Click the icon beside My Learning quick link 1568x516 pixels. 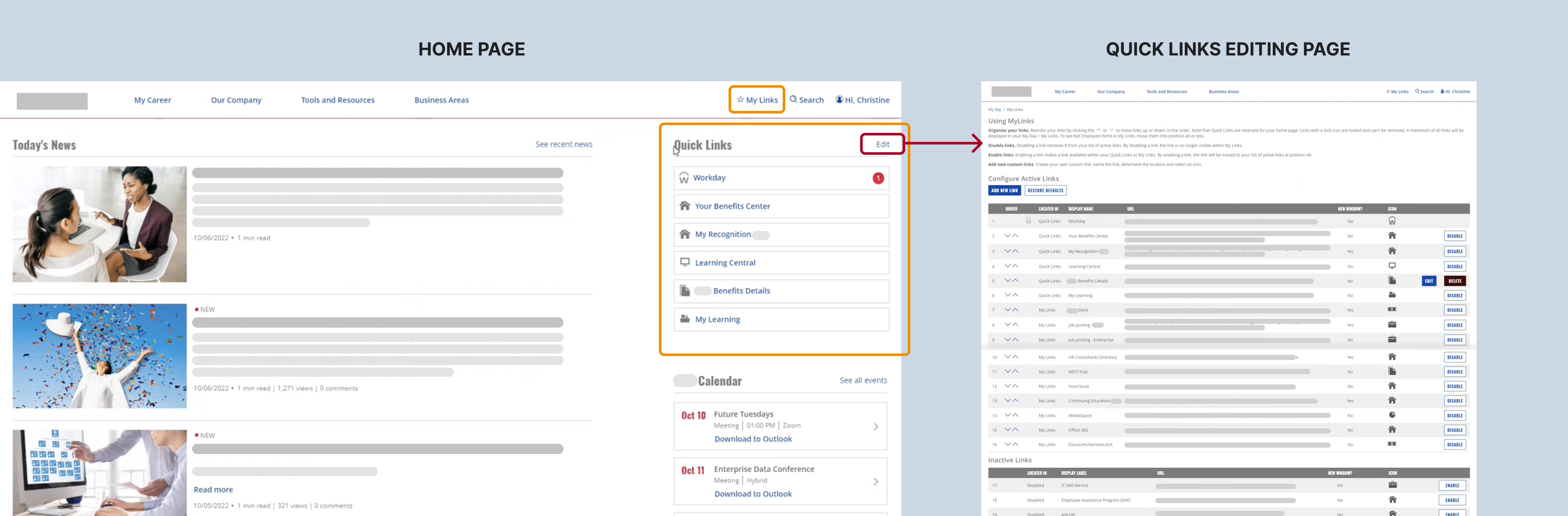click(685, 319)
